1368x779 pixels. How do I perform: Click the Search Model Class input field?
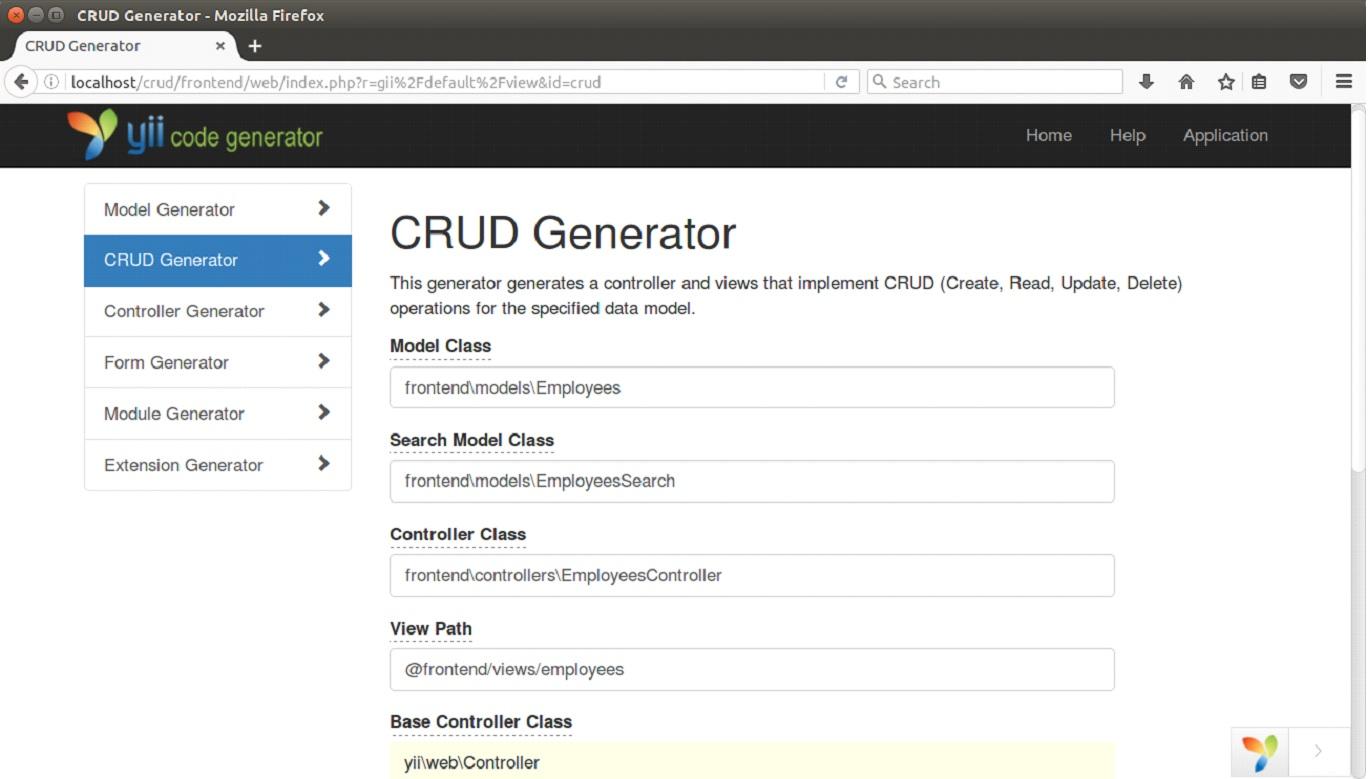(x=752, y=481)
